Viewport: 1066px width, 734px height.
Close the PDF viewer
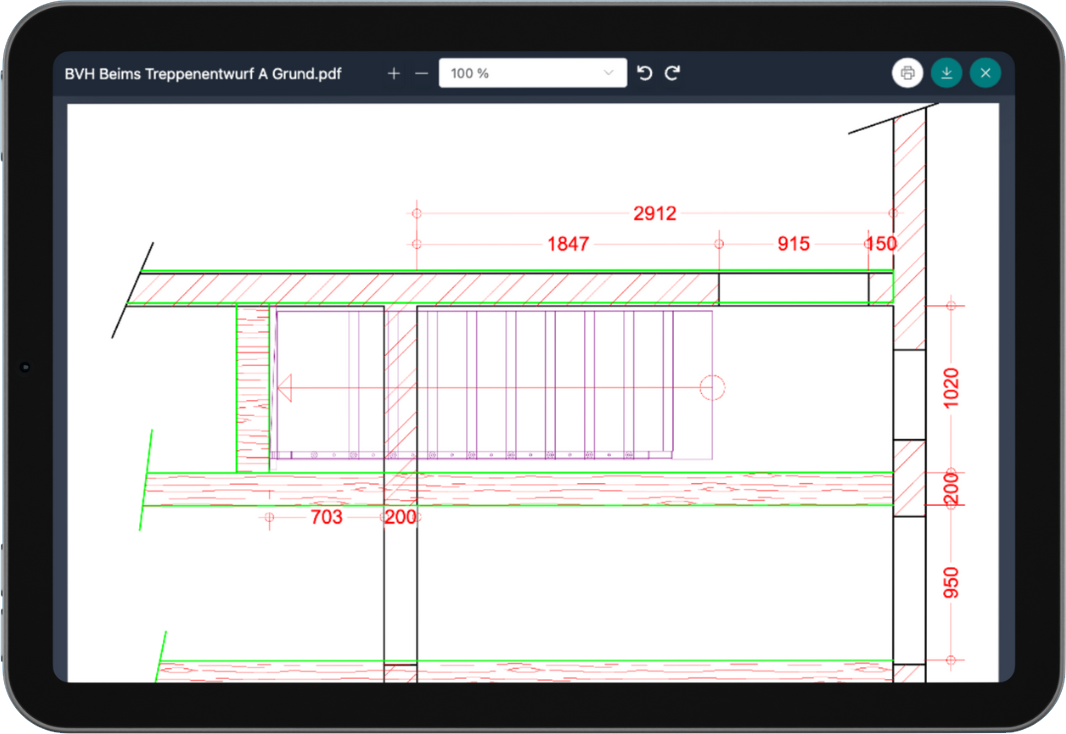[x=985, y=73]
